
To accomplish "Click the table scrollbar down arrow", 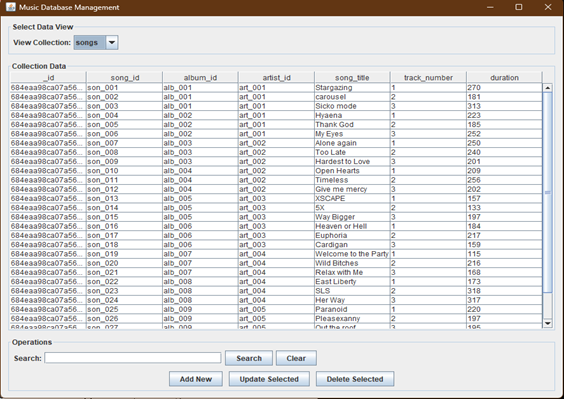I will tap(547, 323).
